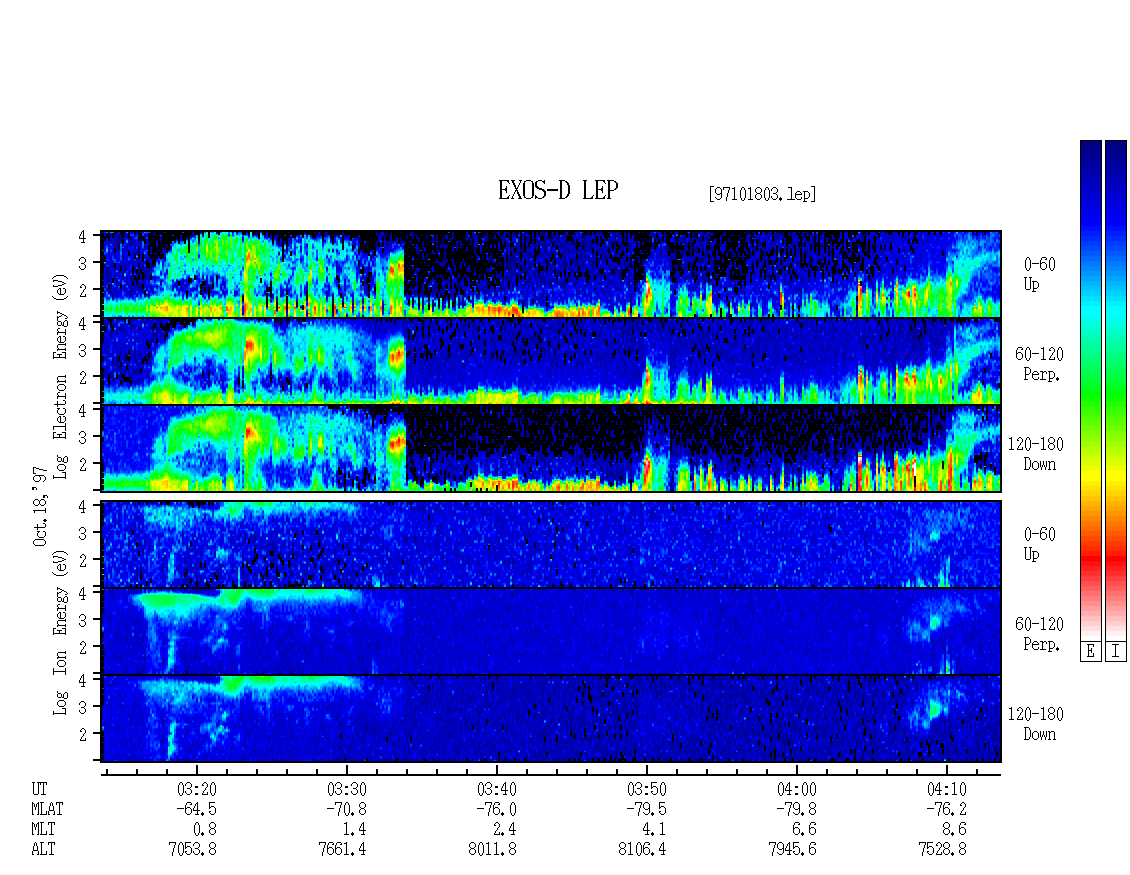Click the Log Ion Energy (eV) axis label

[x=61, y=632]
